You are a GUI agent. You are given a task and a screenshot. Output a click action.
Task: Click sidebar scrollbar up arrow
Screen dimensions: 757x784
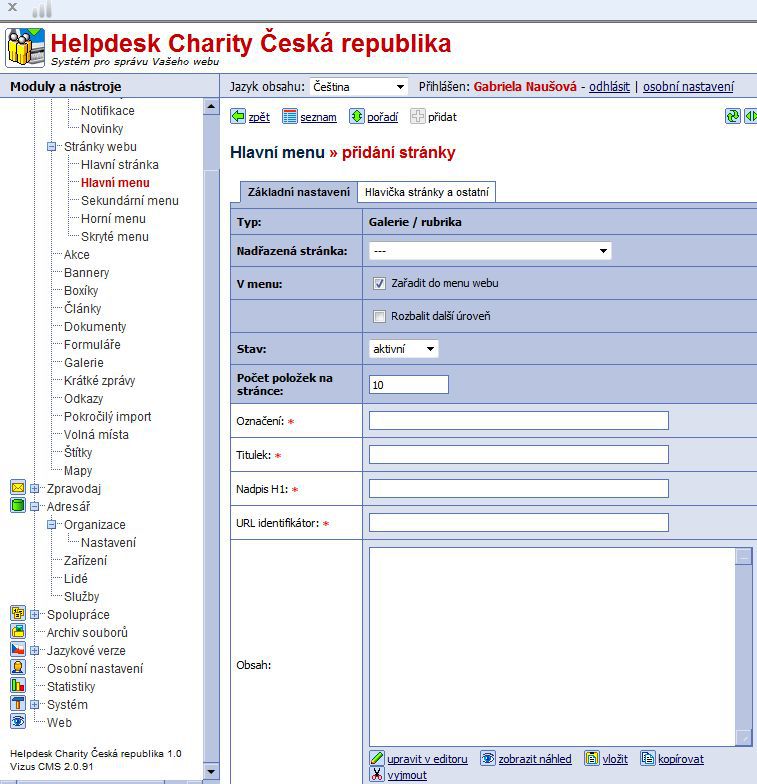tap(211, 106)
